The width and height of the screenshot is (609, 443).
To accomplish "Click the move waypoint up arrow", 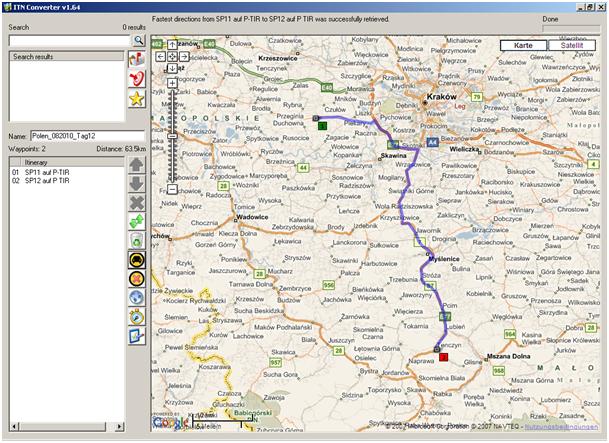I will [137, 165].
